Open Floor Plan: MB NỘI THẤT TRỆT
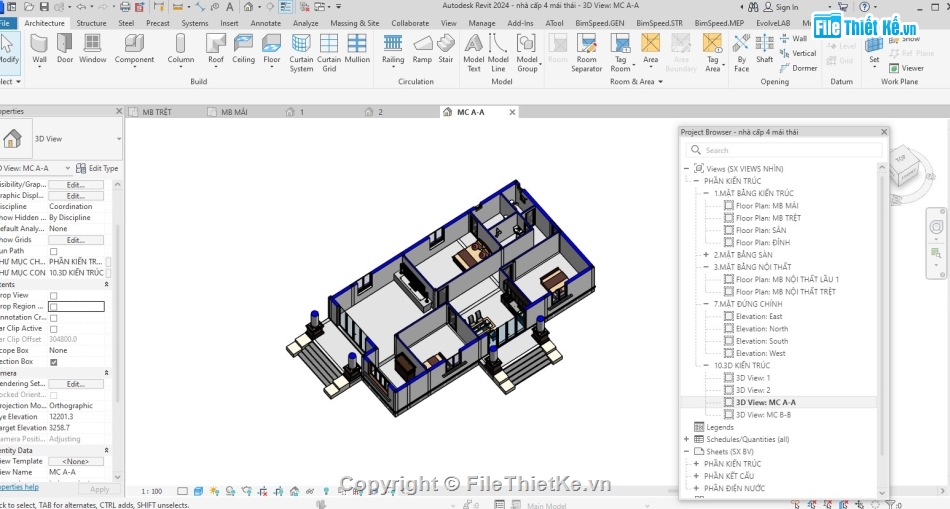The height and width of the screenshot is (509, 950). (x=785, y=291)
